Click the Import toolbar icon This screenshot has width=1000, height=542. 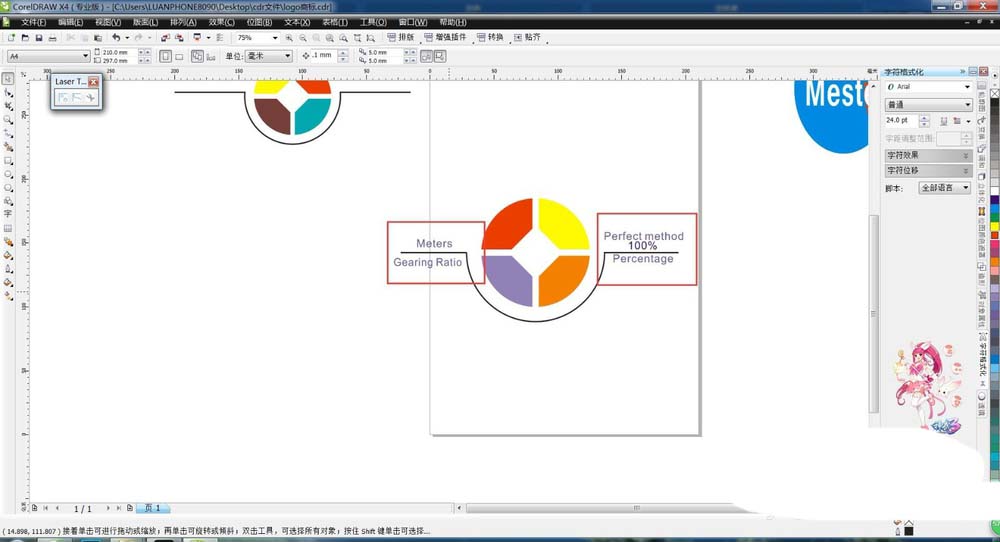click(x=165, y=38)
